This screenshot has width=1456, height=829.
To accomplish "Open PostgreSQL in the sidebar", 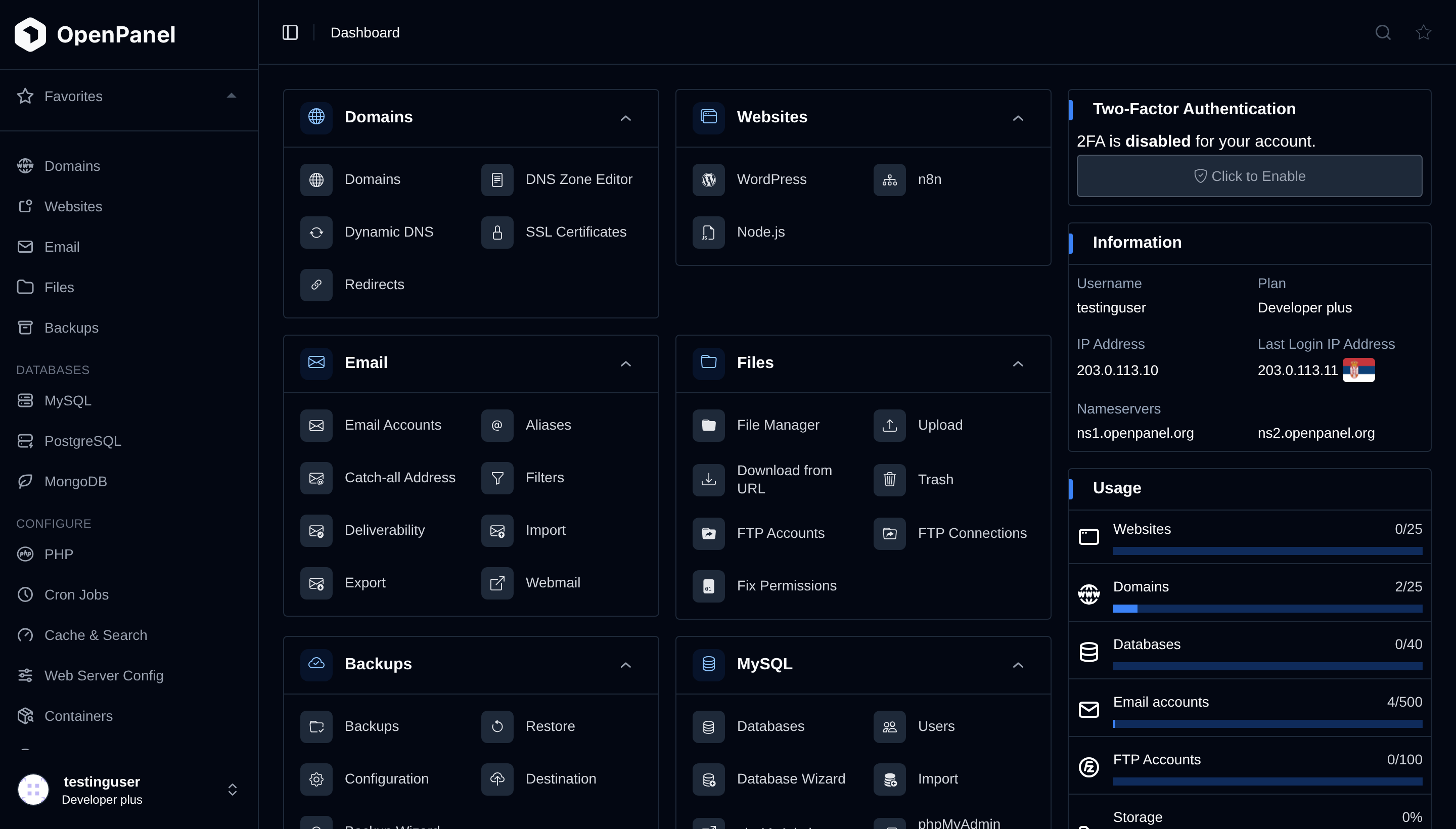I will 129,441.
